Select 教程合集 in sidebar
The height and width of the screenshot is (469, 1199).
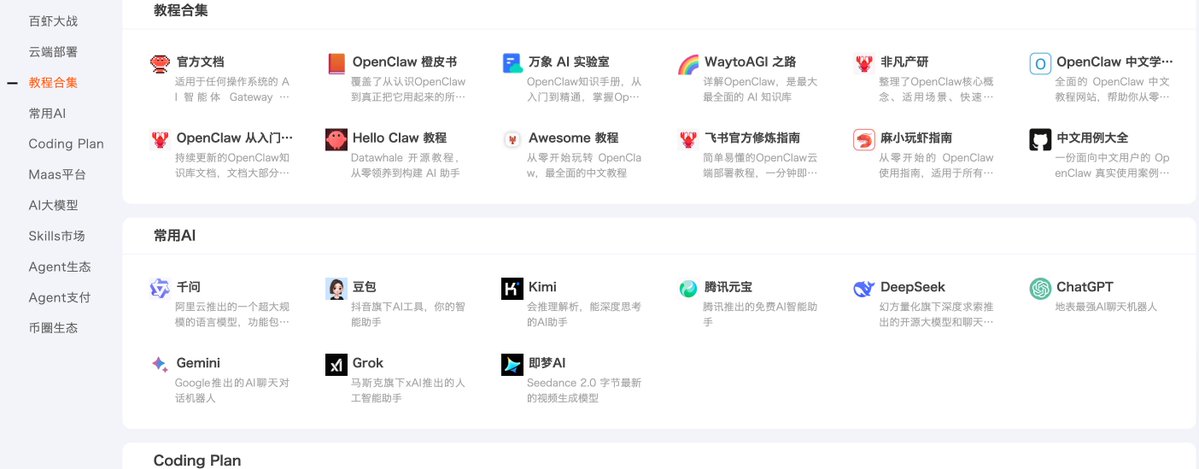click(53, 83)
